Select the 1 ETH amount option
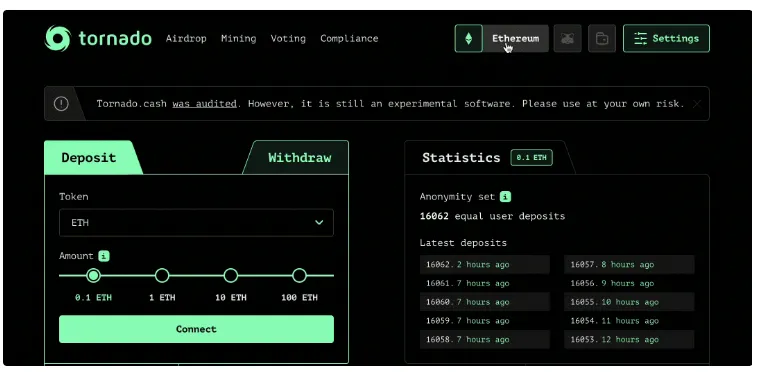 point(162,276)
